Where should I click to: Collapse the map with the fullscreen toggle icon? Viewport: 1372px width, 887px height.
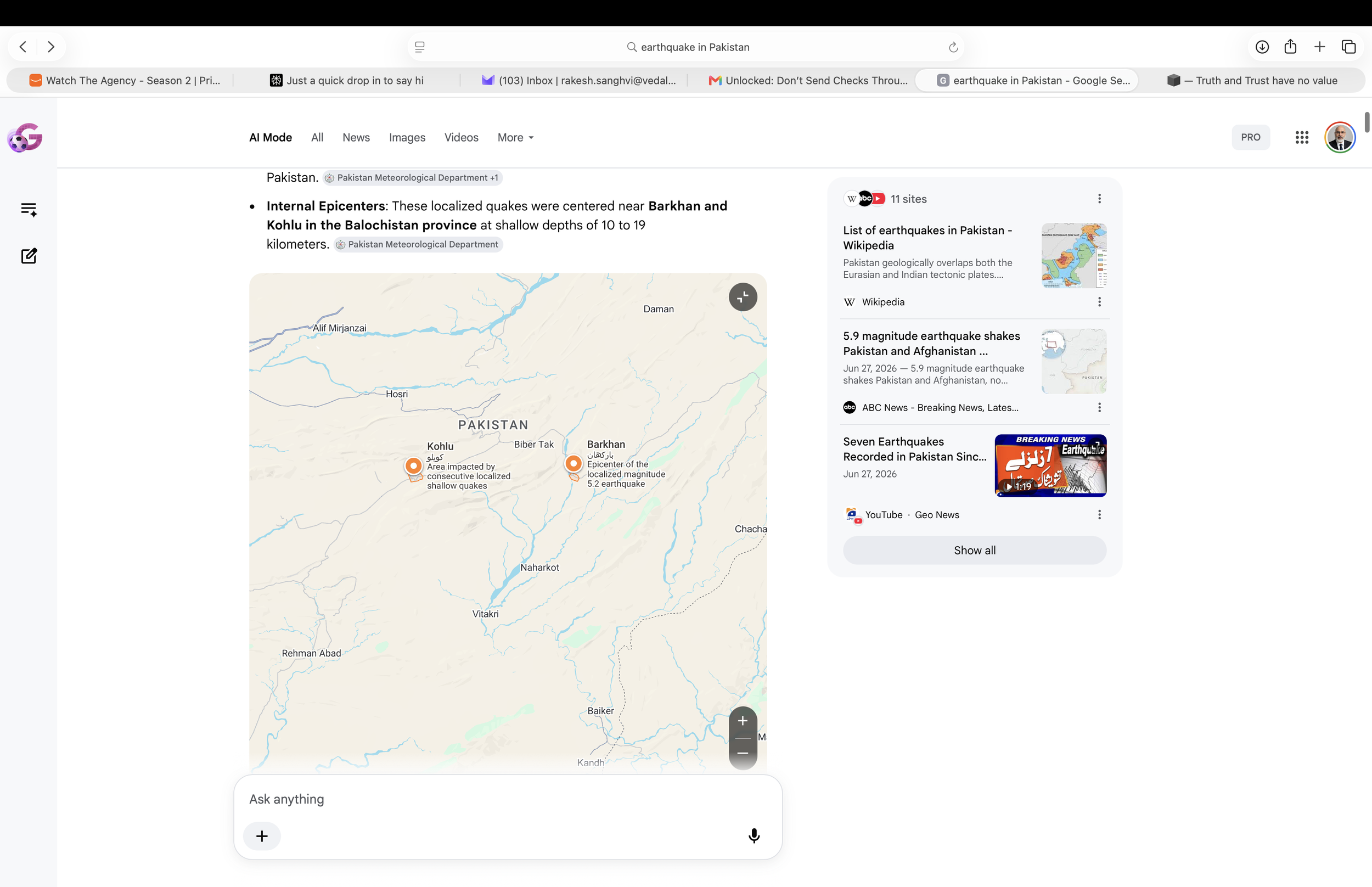click(743, 297)
